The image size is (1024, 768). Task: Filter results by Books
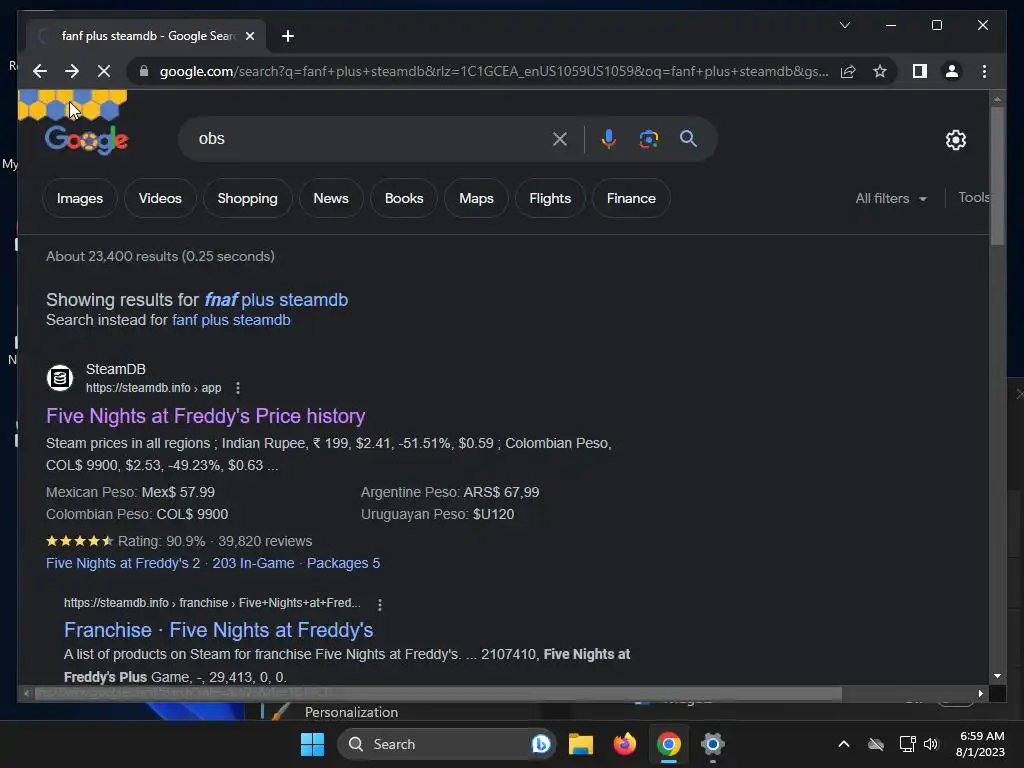(x=404, y=199)
